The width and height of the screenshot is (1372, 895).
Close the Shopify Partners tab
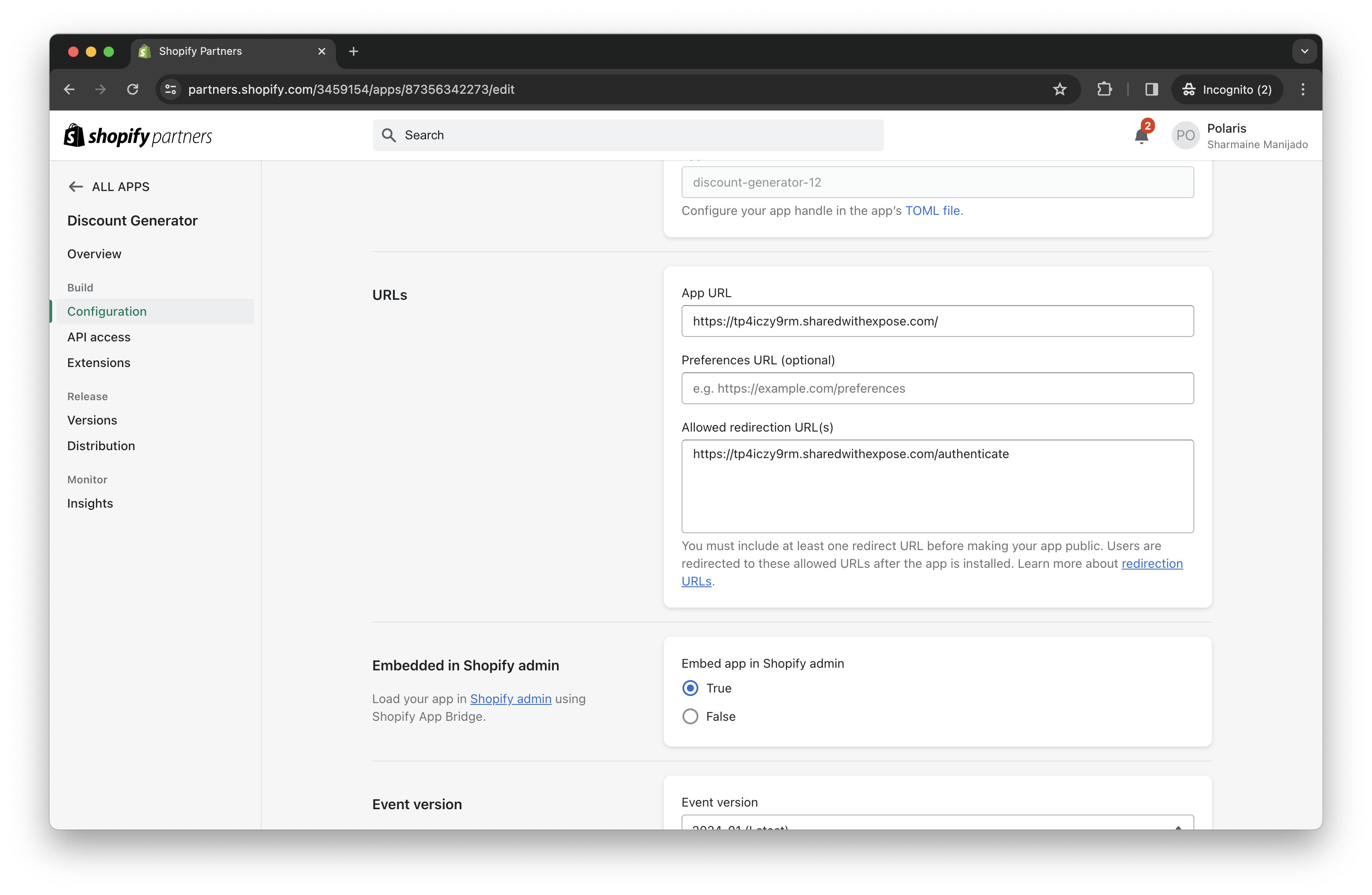(x=322, y=51)
